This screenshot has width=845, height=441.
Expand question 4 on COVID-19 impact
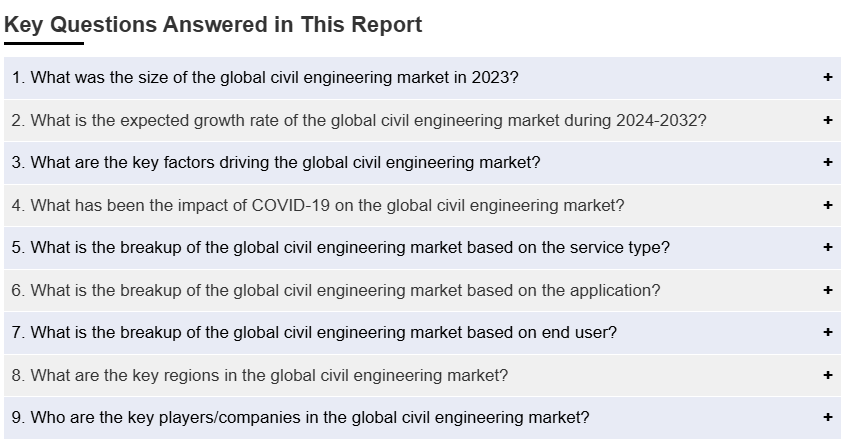(x=318, y=205)
